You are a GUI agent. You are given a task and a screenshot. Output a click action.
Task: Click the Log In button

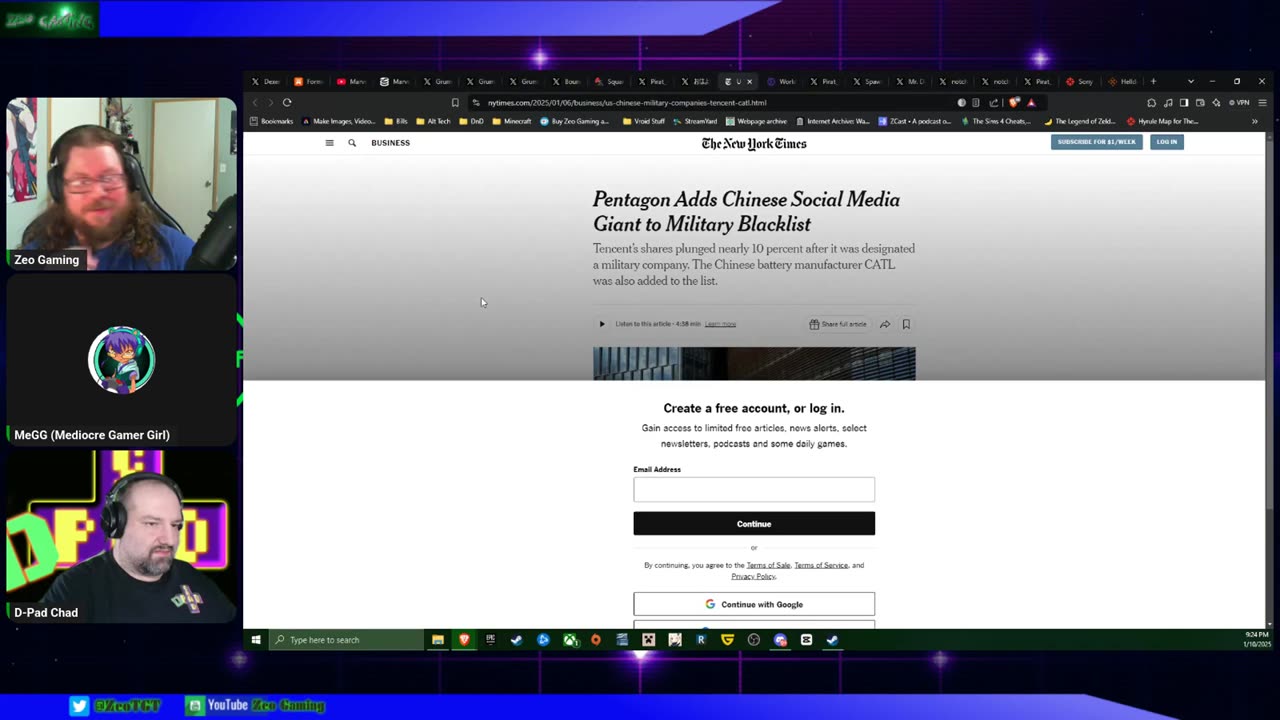[1167, 142]
